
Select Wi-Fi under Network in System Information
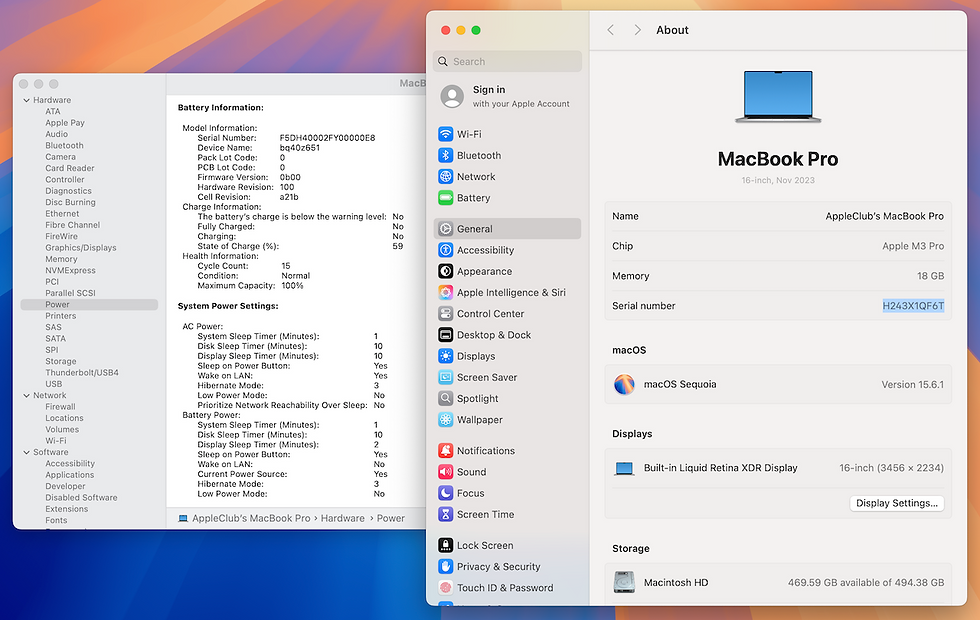56,441
